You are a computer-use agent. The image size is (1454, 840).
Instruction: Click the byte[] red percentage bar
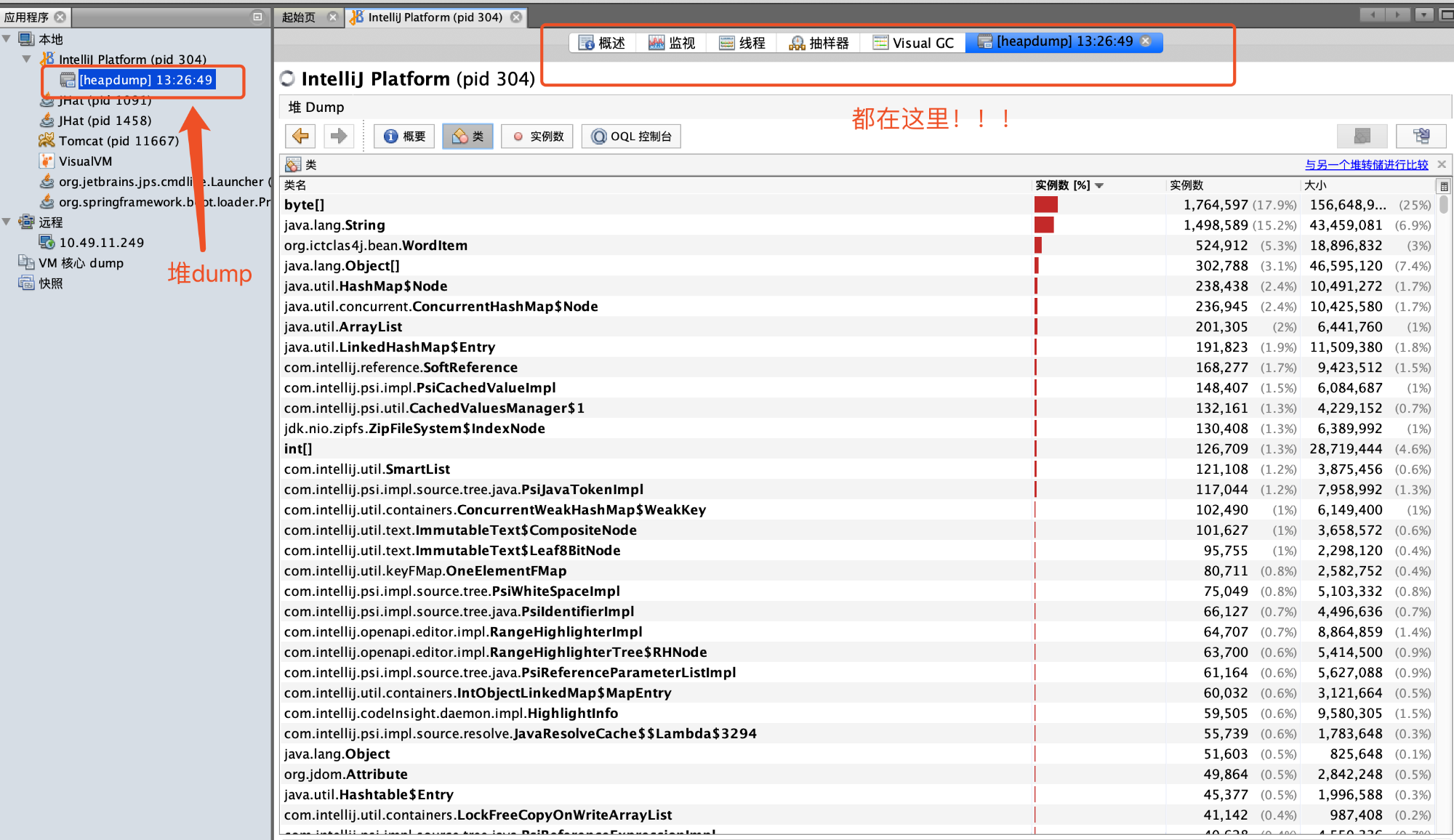coord(1046,205)
